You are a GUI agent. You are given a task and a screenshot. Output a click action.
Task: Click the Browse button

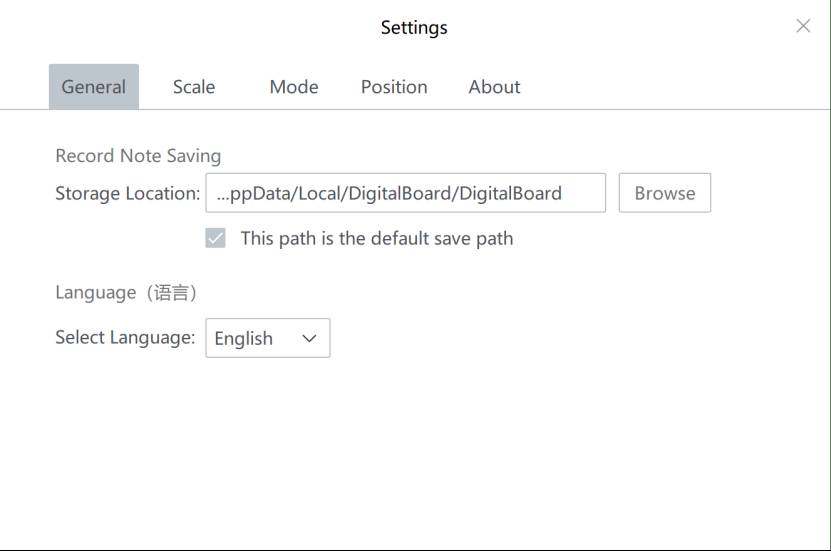(665, 193)
